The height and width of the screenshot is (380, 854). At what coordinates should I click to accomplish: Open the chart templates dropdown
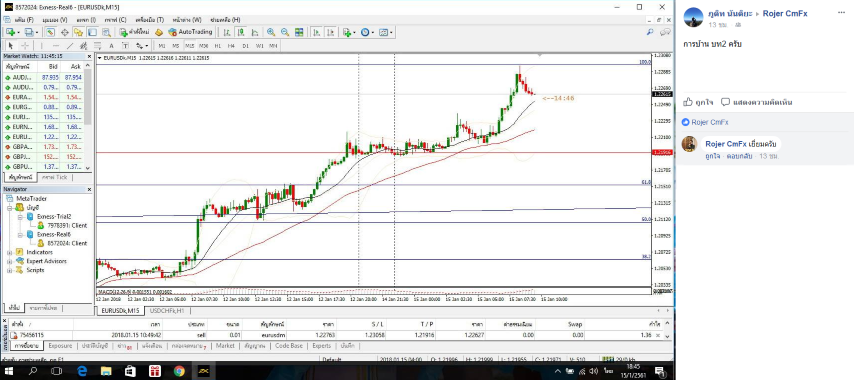pyautogui.click(x=386, y=32)
